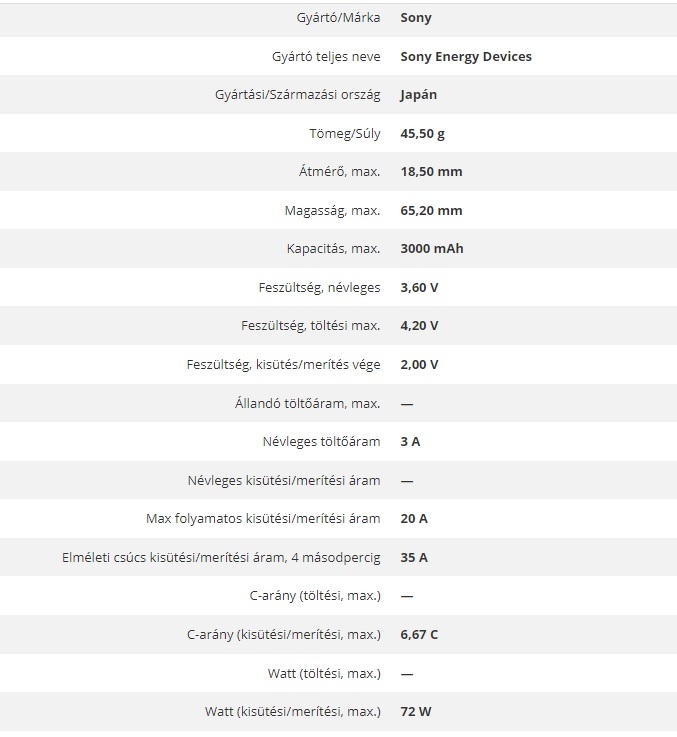Select the 'Kapacitás, max.' label
The height and width of the screenshot is (737, 677).
pyautogui.click(x=333, y=249)
